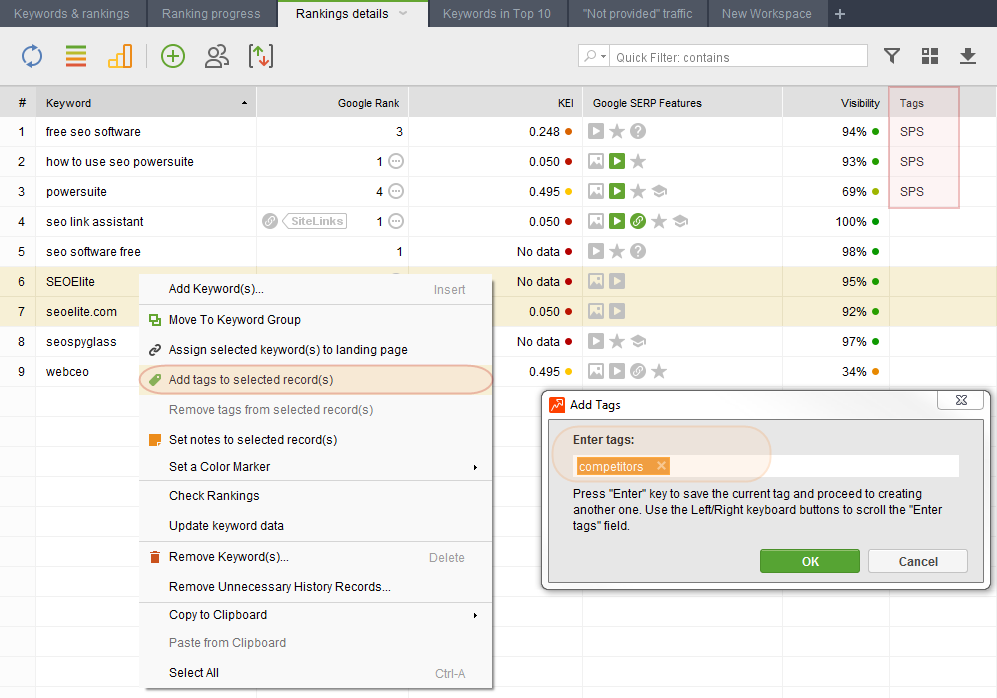
Task: Choose Add tags to selected record(s)
Action: 315,380
